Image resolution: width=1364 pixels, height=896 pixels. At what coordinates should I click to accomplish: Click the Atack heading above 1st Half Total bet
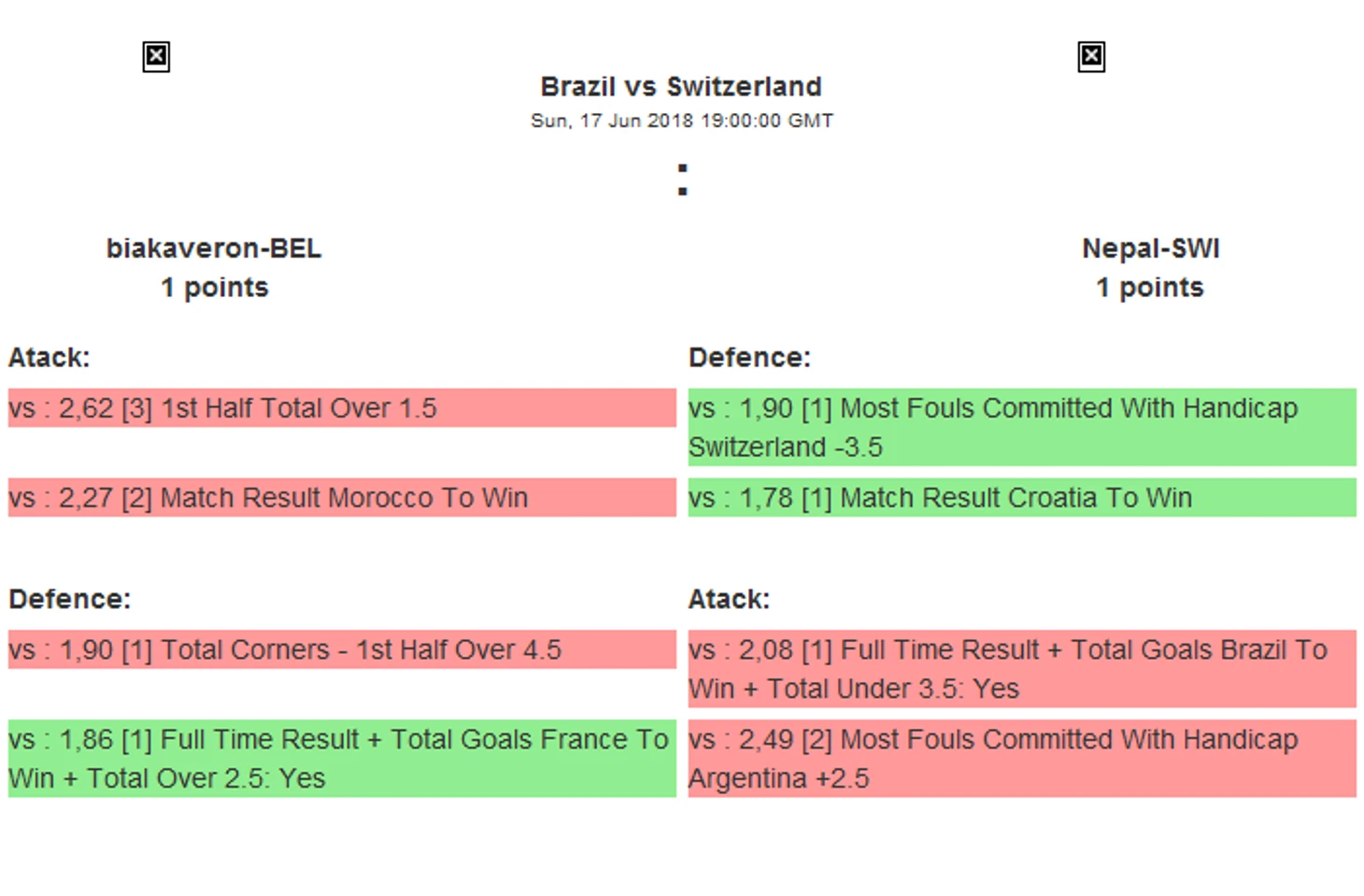point(50,358)
